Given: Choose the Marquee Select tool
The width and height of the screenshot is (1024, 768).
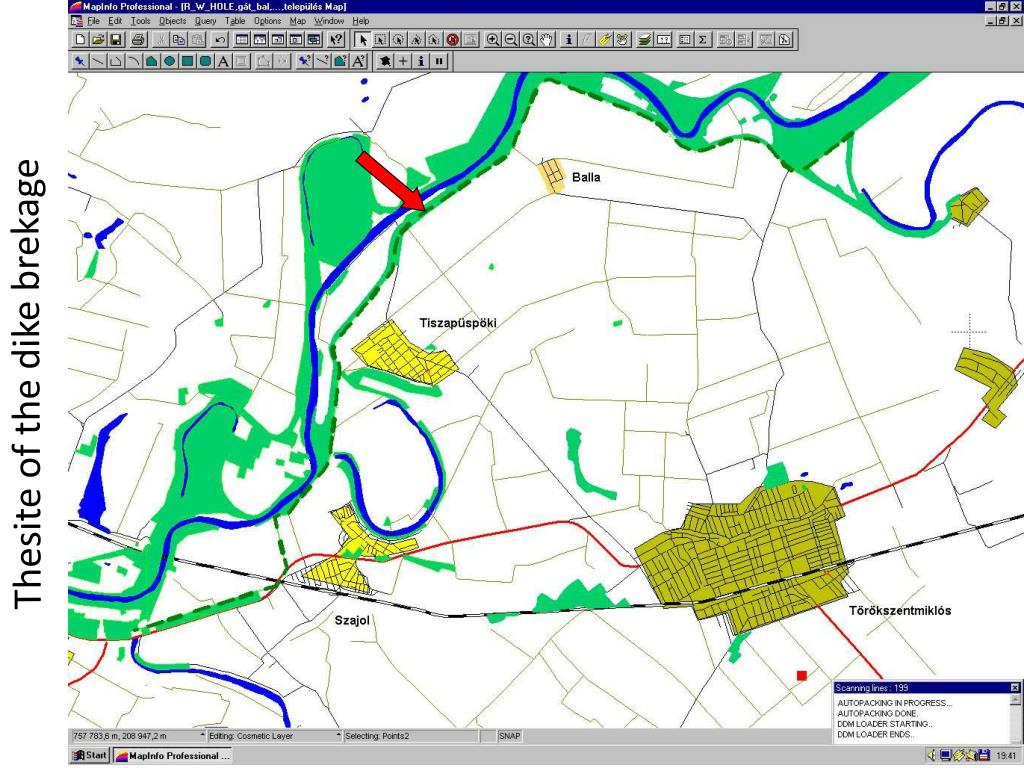Looking at the screenshot, I should 381,40.
